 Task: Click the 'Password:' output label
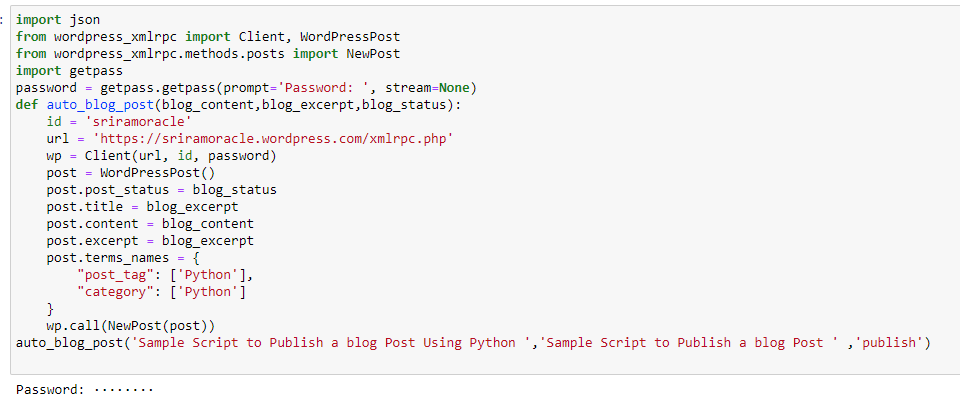click(x=50, y=389)
